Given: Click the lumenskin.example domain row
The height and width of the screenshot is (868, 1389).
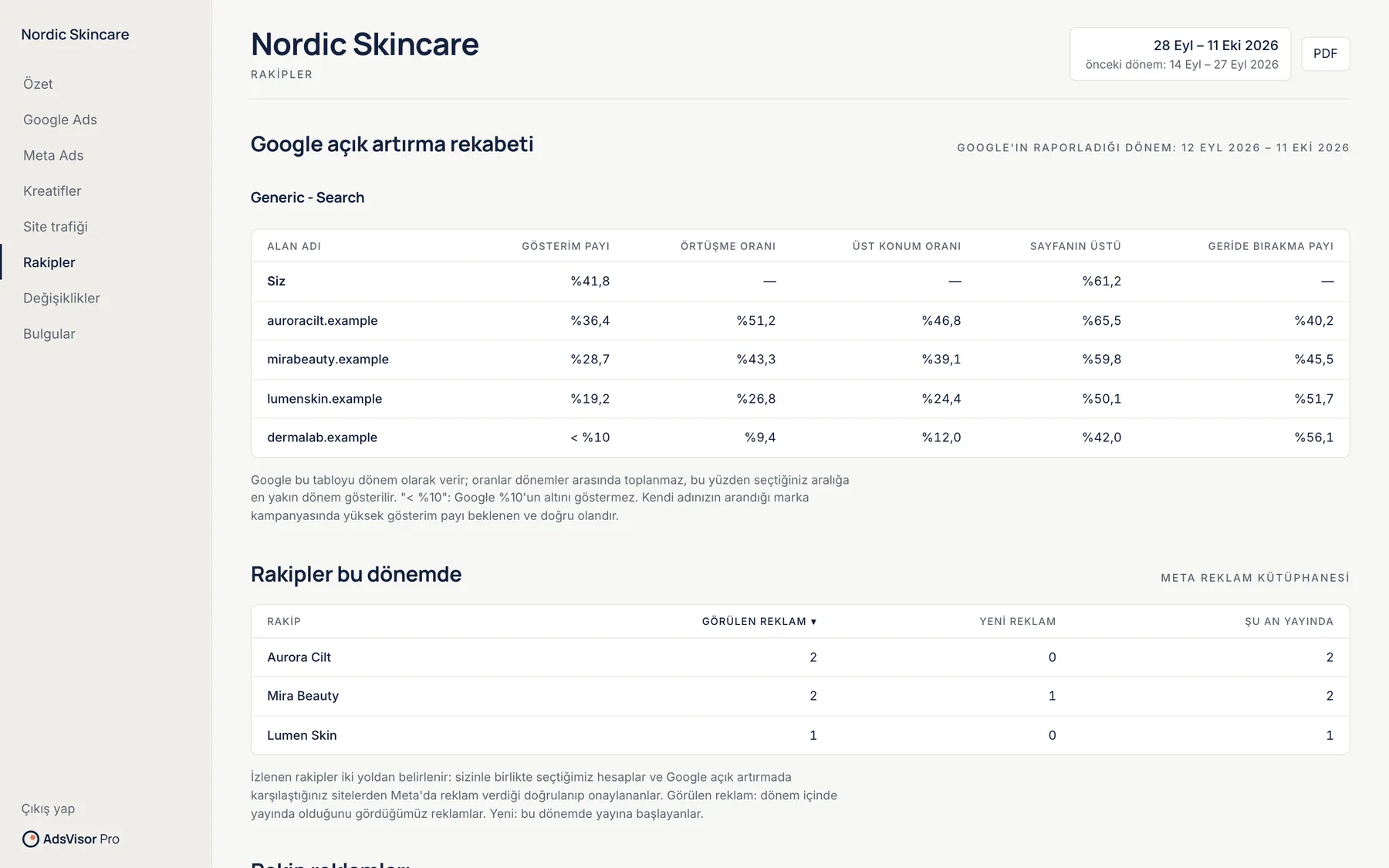Looking at the screenshot, I should click(800, 399).
